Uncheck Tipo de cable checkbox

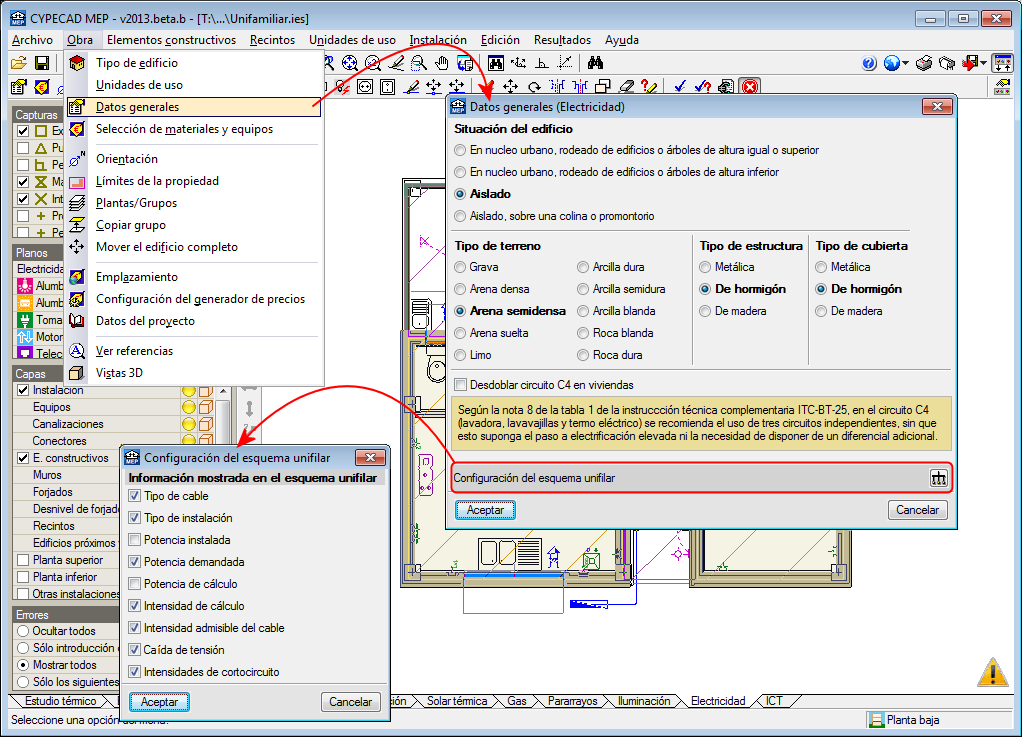point(135,496)
